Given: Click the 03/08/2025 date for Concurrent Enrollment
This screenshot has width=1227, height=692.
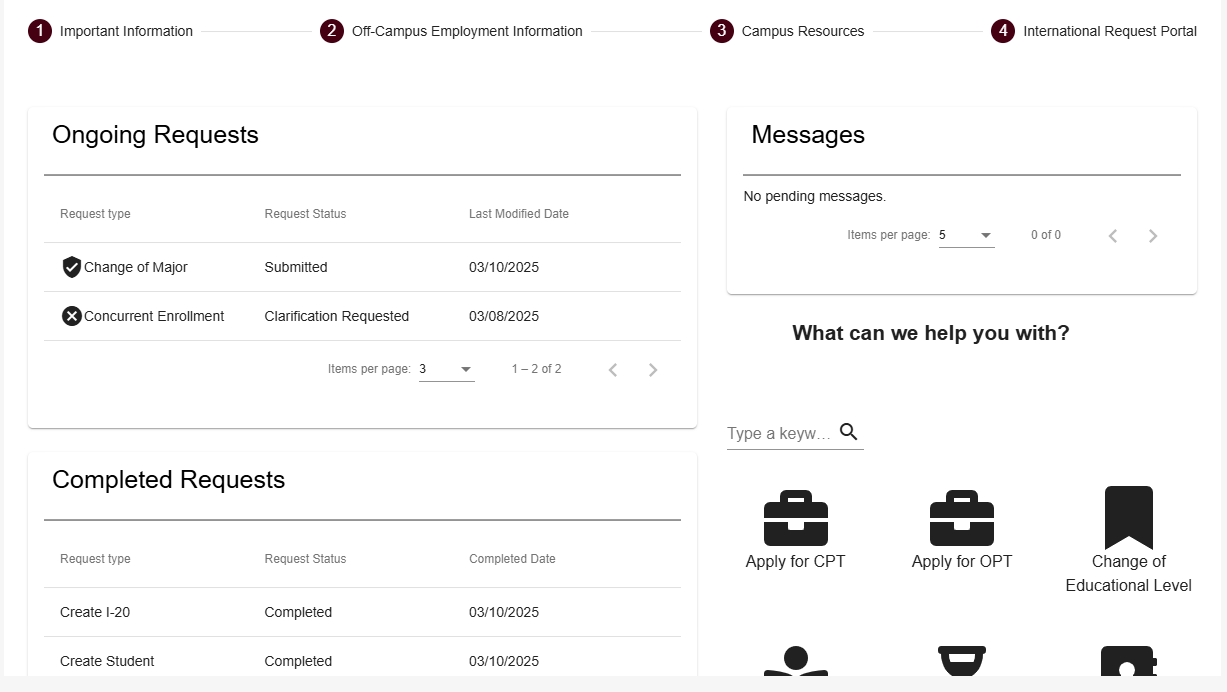Looking at the screenshot, I should coord(504,316).
